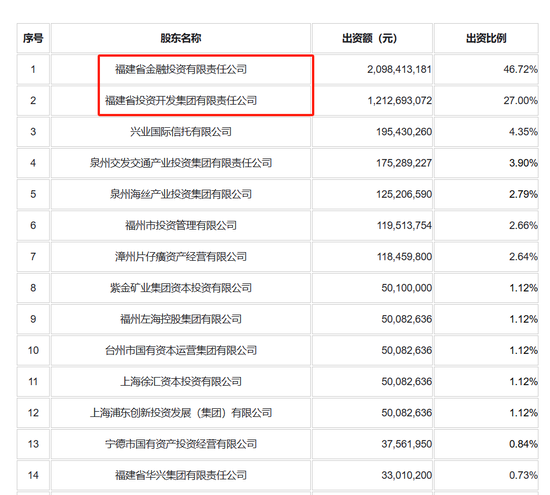Click the 股东名称 column header
Screen dimensions: 550x495
tap(181, 38)
